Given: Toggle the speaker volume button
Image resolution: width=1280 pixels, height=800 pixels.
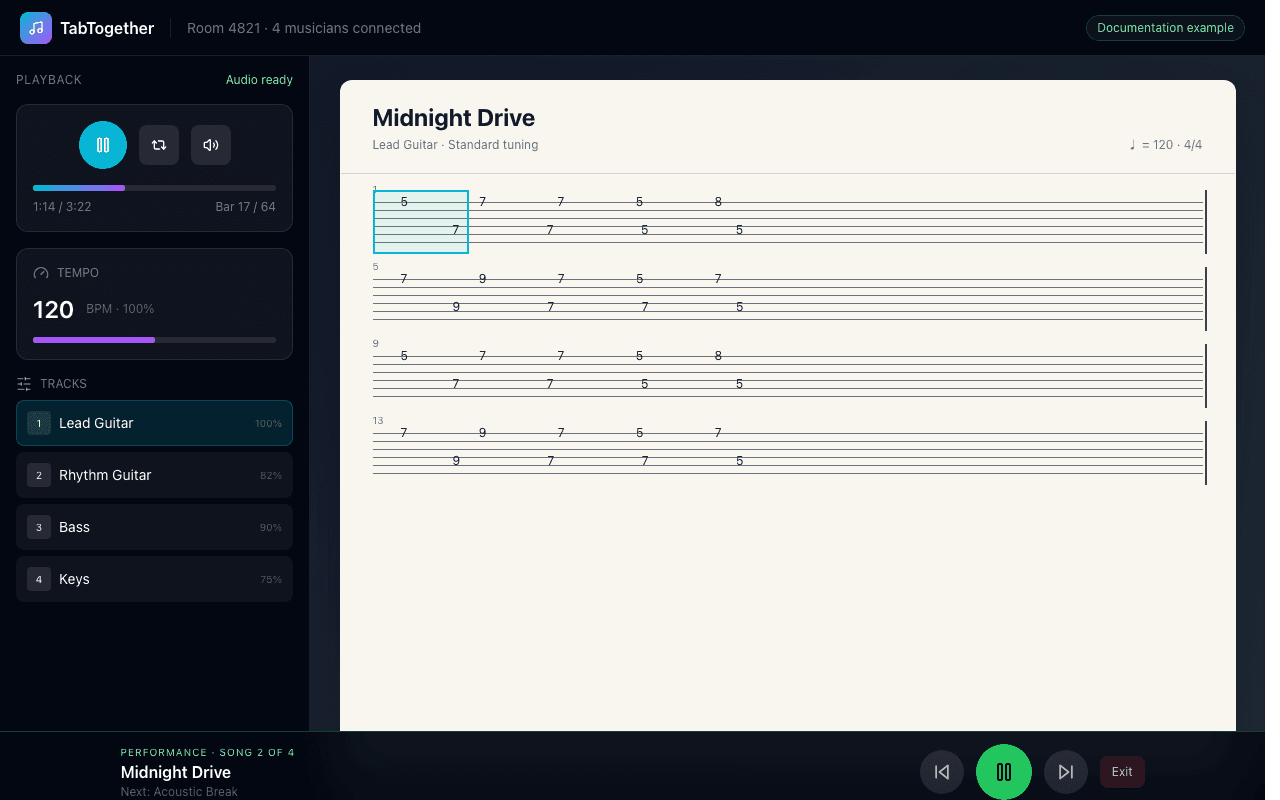Looking at the screenshot, I should 211,145.
